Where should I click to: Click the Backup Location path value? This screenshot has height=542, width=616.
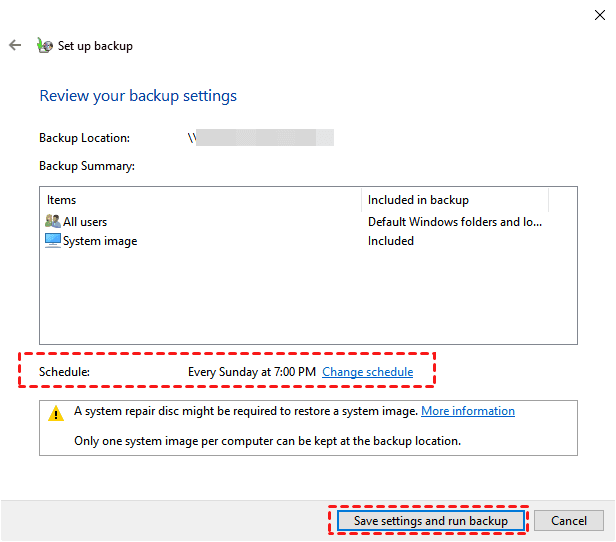tap(260, 138)
